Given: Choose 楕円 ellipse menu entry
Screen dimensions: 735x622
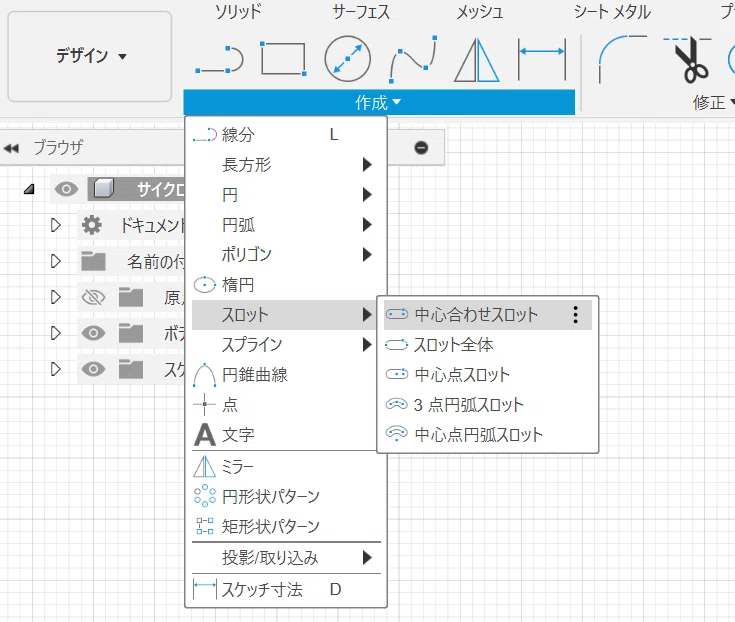Looking at the screenshot, I should coord(286,285).
